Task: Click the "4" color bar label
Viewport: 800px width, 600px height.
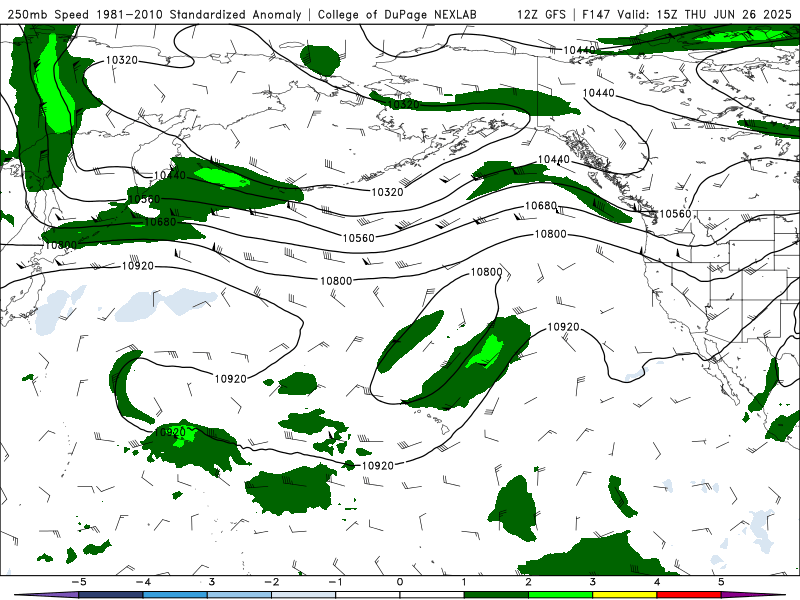Action: coord(657,582)
